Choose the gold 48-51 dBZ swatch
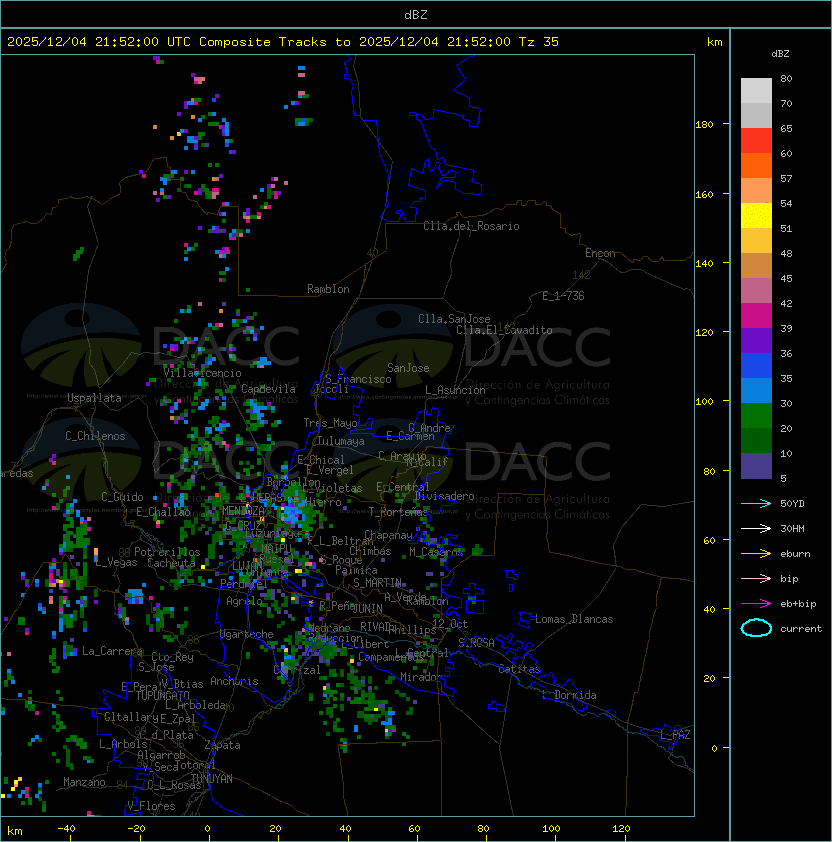832x842 pixels. [756, 241]
